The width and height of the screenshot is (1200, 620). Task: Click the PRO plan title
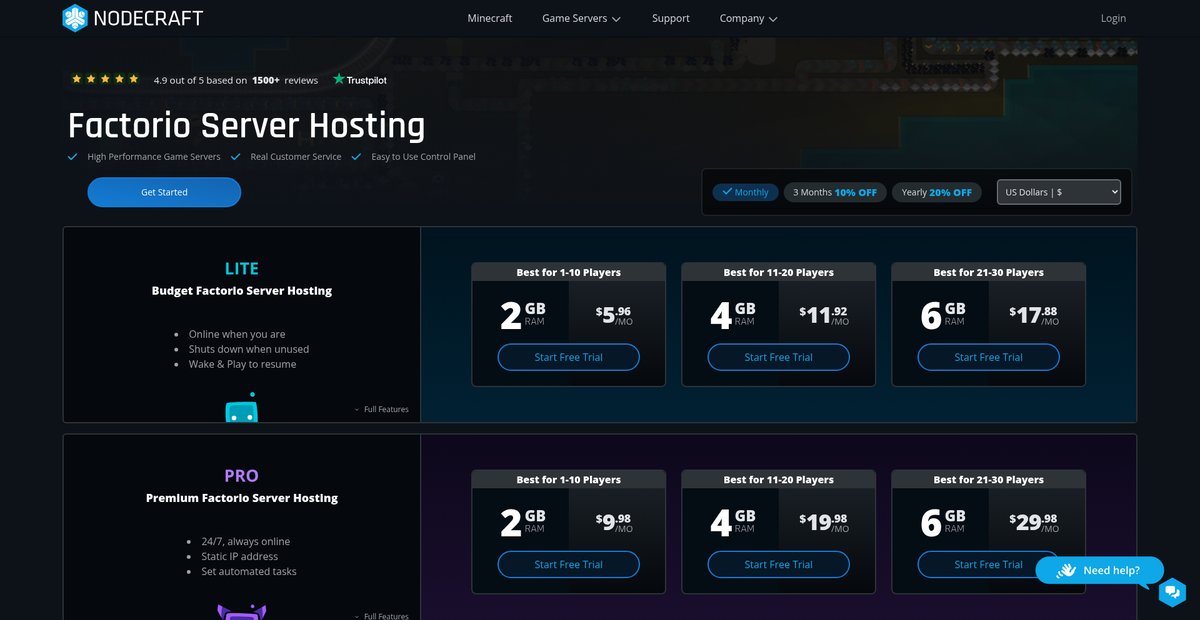pyautogui.click(x=242, y=475)
